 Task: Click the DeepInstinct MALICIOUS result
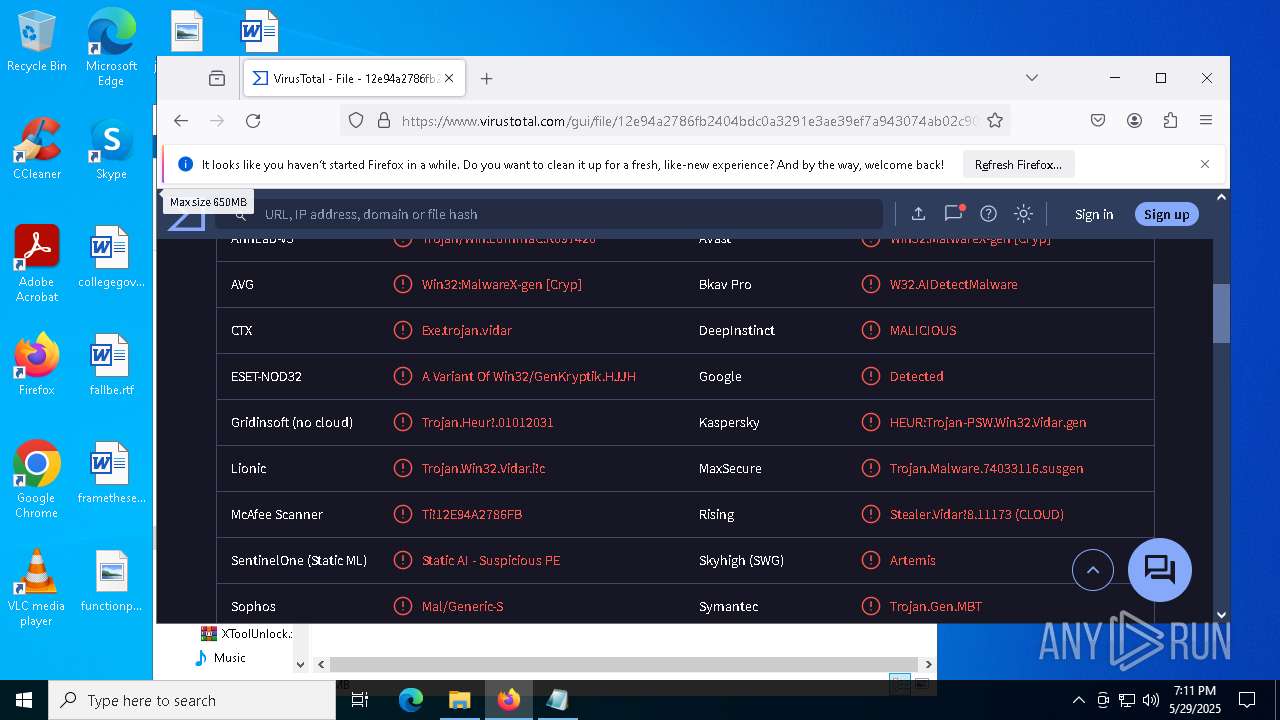tap(923, 330)
